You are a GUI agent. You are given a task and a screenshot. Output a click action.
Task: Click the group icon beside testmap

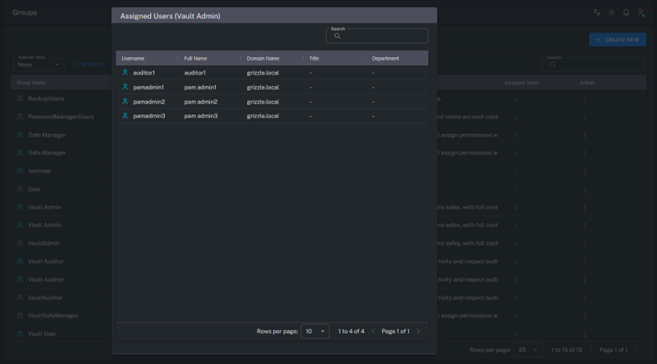tap(20, 170)
